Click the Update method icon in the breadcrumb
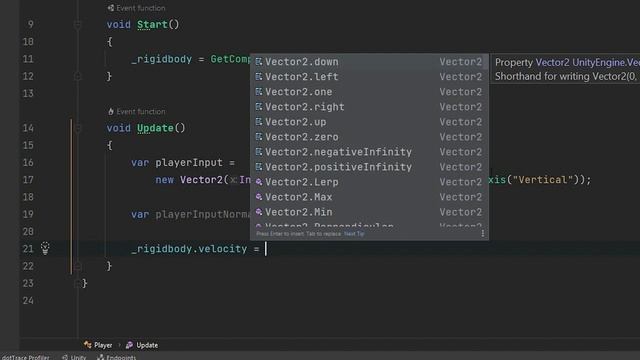Image resolution: width=640 pixels, height=360 pixels. (129, 345)
